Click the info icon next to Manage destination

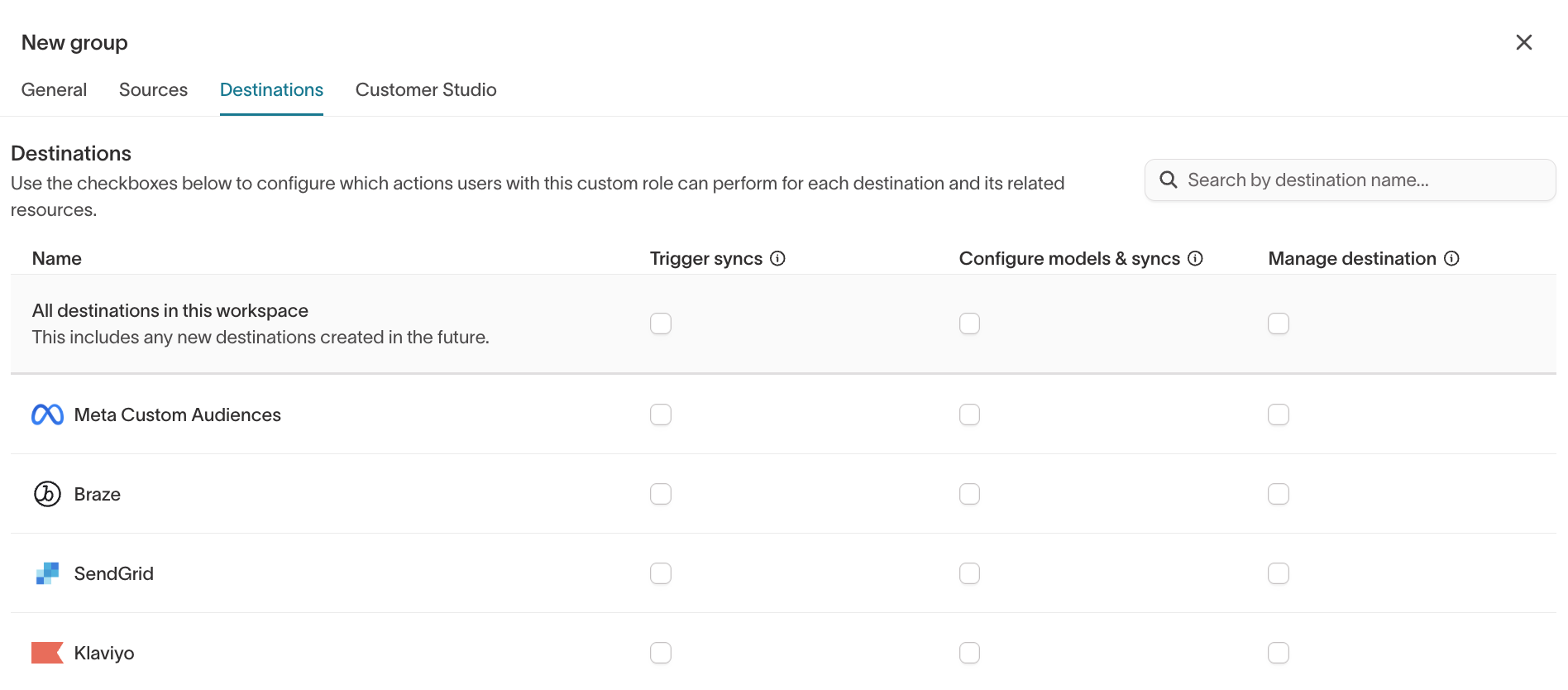(x=1452, y=258)
